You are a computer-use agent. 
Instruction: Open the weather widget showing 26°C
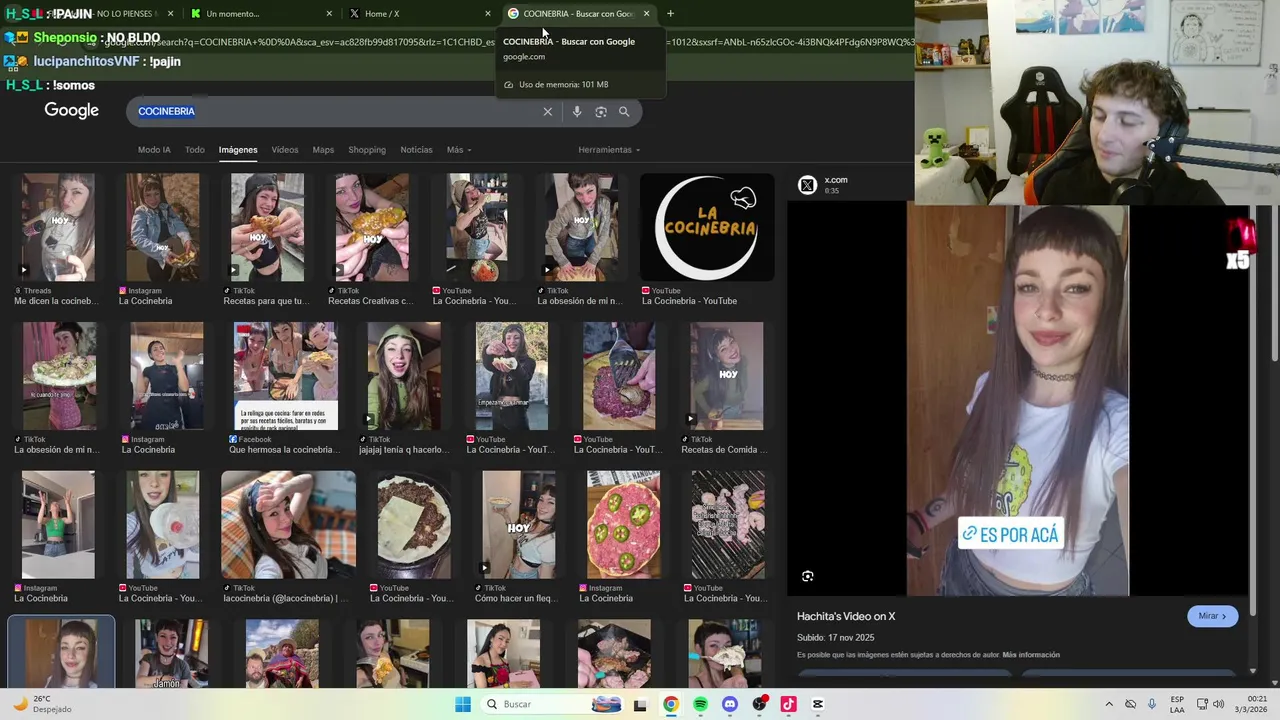point(42,704)
